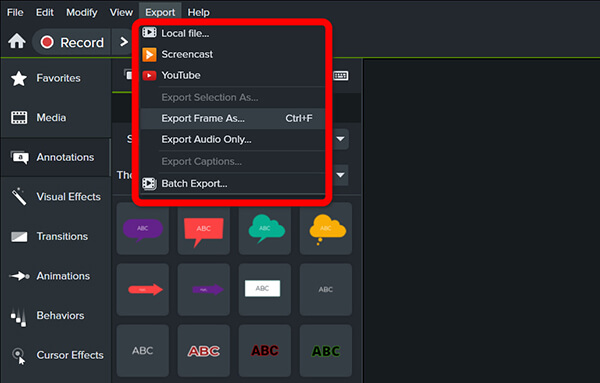The width and height of the screenshot is (600, 383).
Task: Open the View menu
Action: 121,12
